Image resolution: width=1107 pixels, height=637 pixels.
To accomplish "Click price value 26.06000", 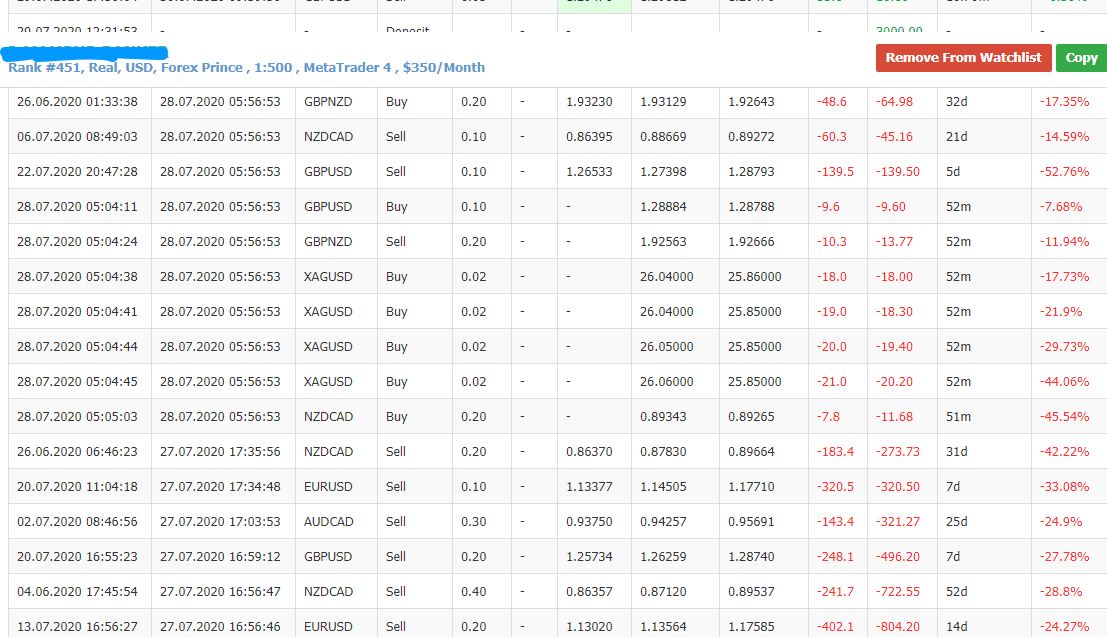I will click(x=666, y=381).
